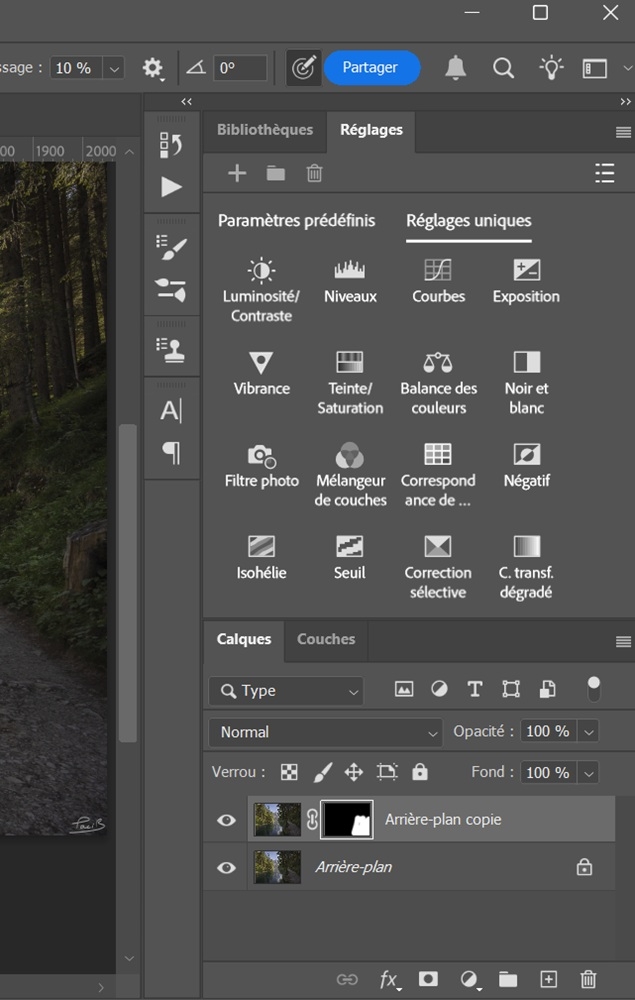Open the Brushes panel icon
Screen dimensions: 635x1000
(171, 290)
